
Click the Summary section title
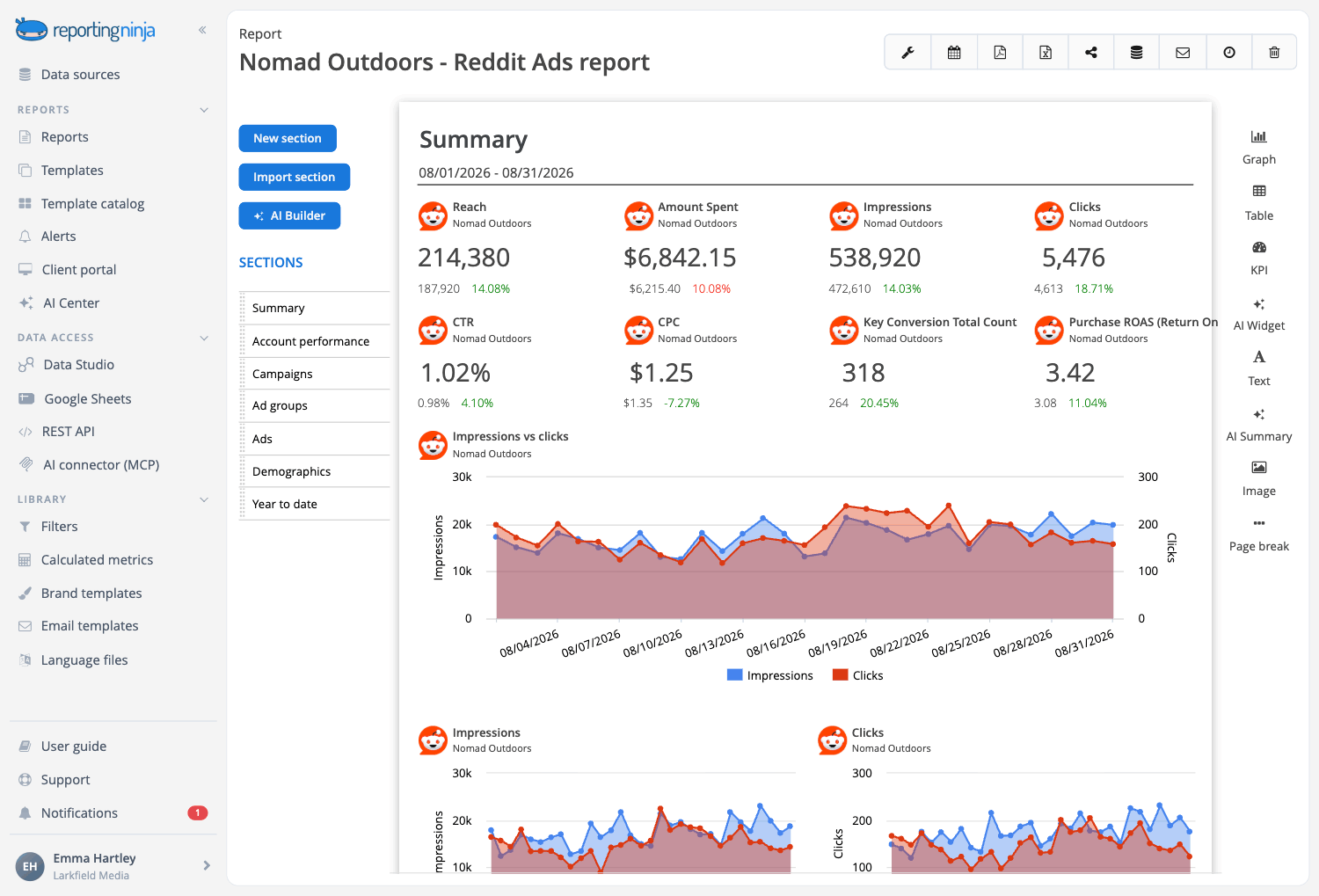tap(473, 140)
